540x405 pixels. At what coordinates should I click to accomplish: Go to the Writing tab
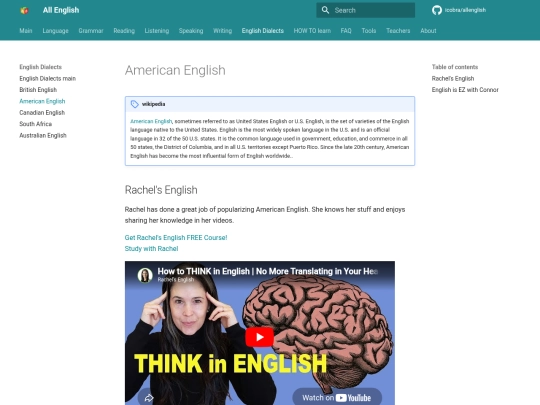click(x=222, y=31)
